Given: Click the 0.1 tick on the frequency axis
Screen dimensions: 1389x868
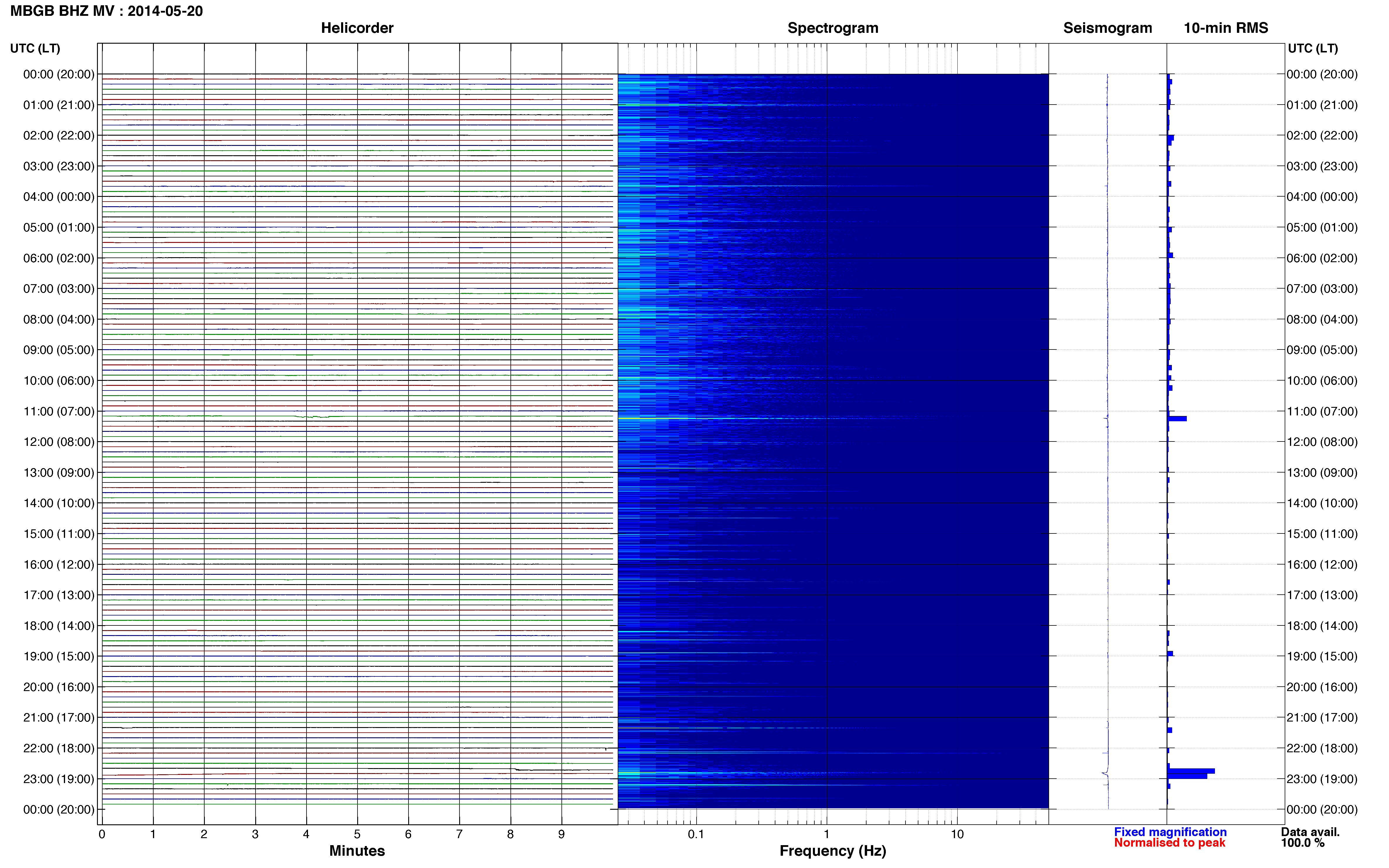Looking at the screenshot, I should click(696, 834).
